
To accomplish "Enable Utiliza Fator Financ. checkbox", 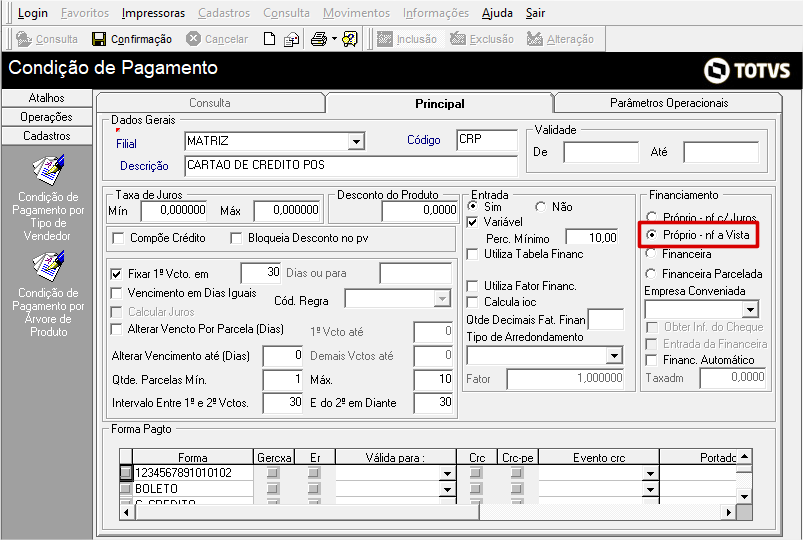I will (x=473, y=286).
